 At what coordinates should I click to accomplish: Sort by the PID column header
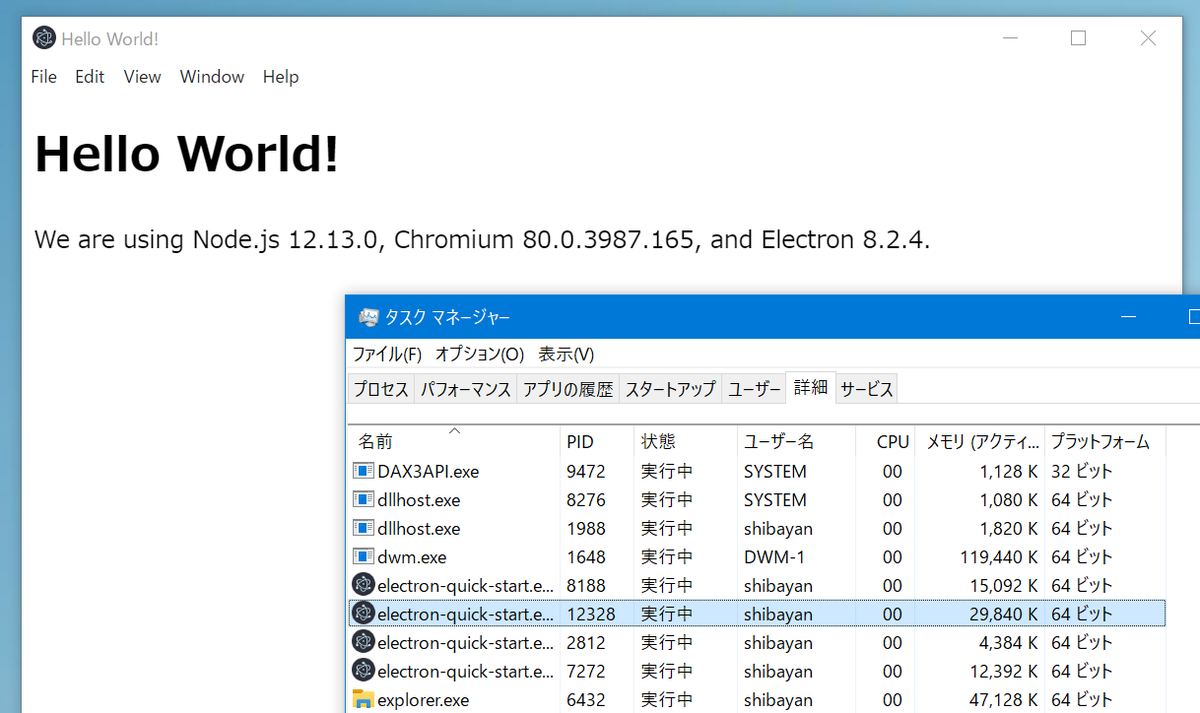click(x=597, y=441)
